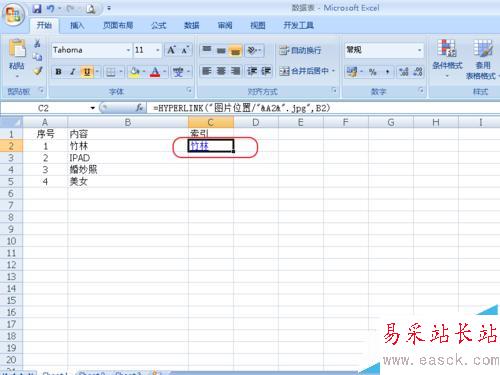
Task: Toggle italic formatting
Action: [73, 72]
